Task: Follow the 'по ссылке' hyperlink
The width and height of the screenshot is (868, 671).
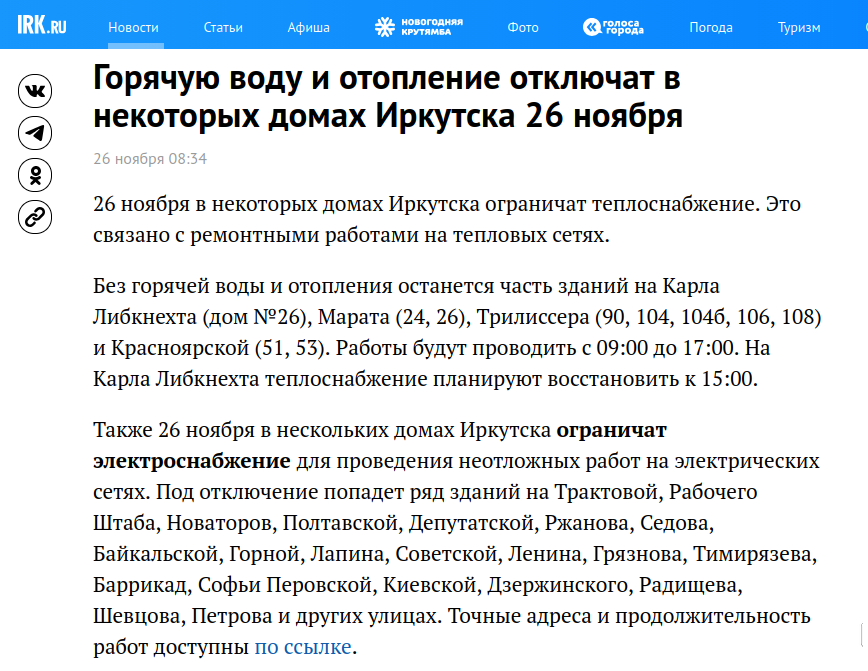Action: pyautogui.click(x=303, y=647)
